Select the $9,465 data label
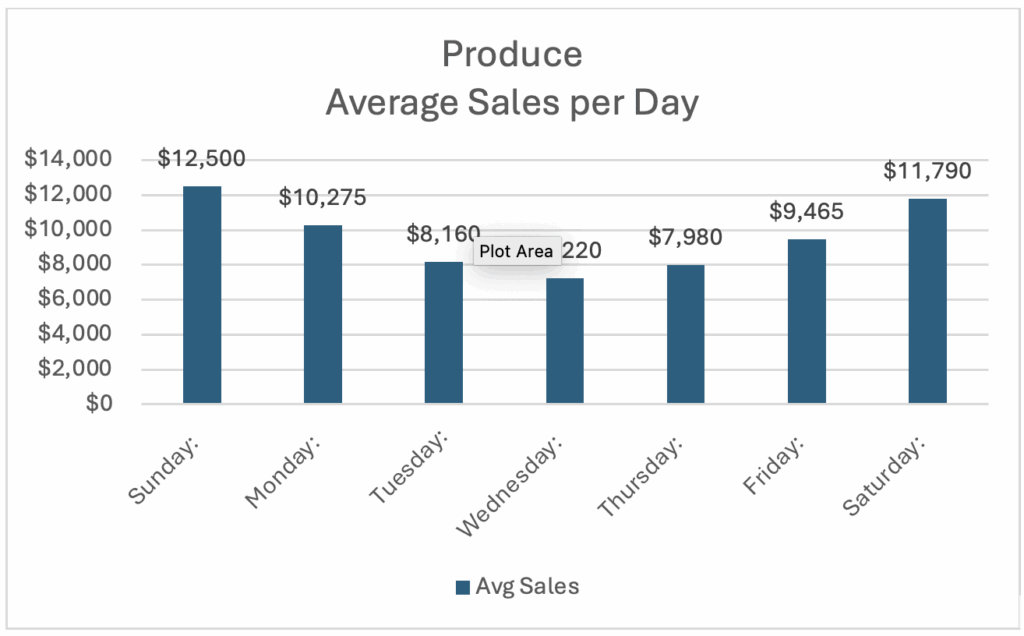 tap(806, 211)
